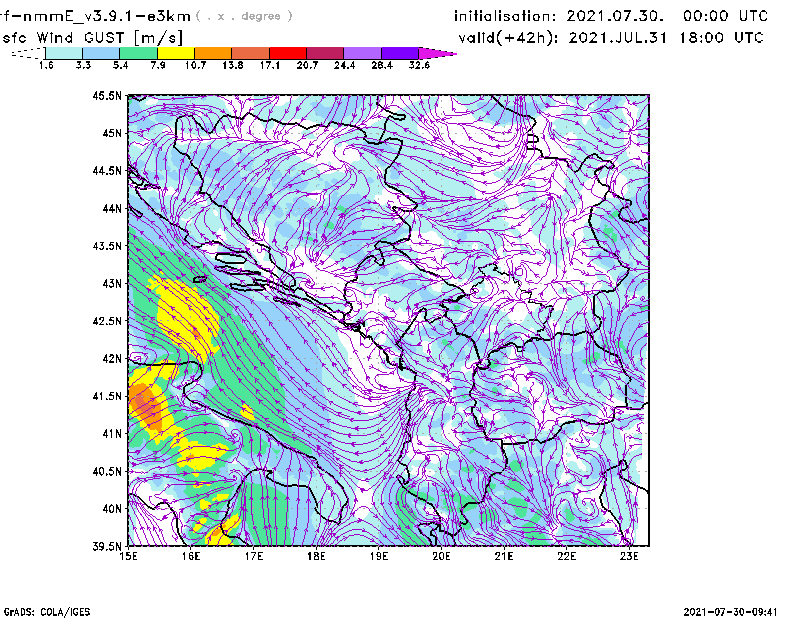Click the legend value 5.4

[120, 65]
